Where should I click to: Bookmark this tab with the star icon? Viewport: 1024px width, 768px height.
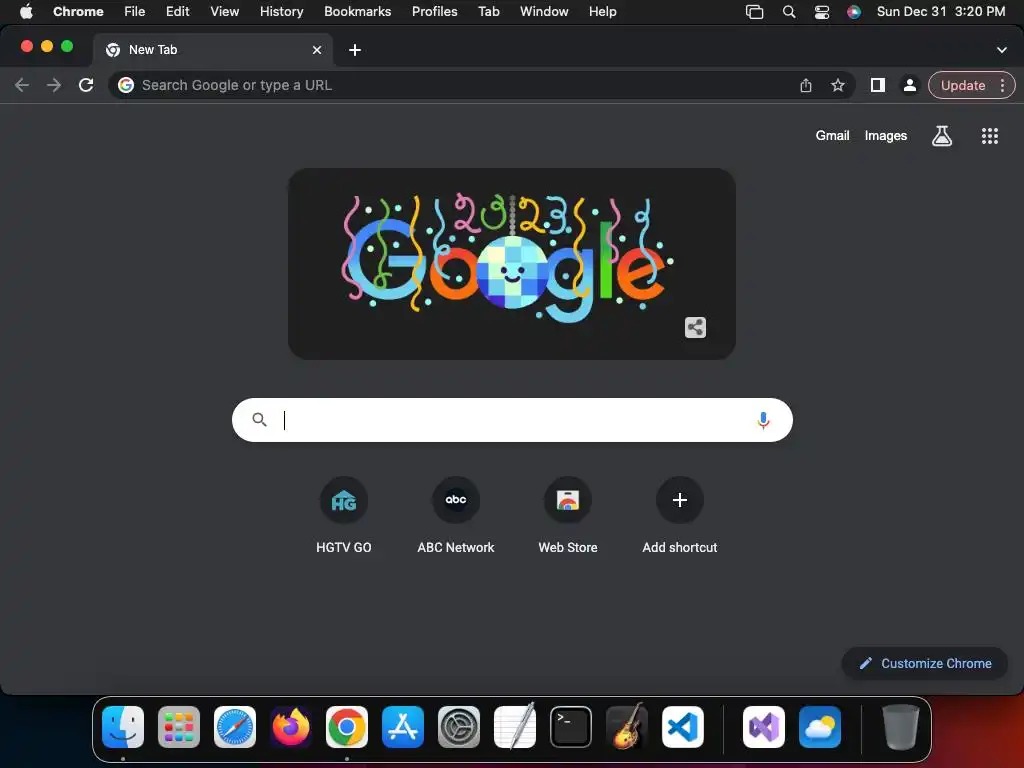point(838,85)
